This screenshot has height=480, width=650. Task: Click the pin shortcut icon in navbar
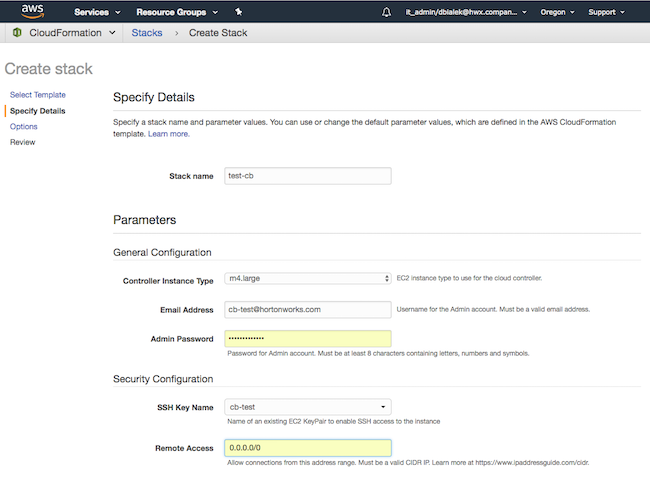[238, 12]
